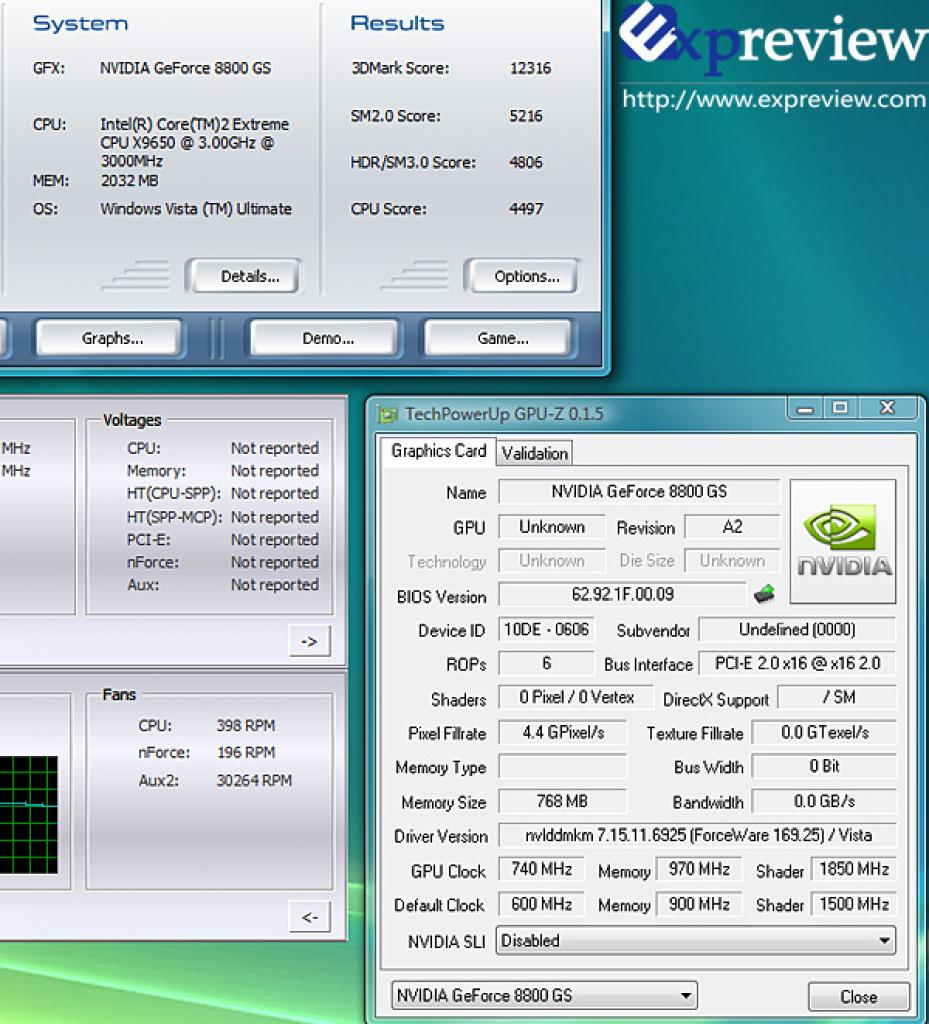929x1024 pixels.
Task: Click the GPU-Z title bar app icon
Action: pyautogui.click(x=388, y=414)
